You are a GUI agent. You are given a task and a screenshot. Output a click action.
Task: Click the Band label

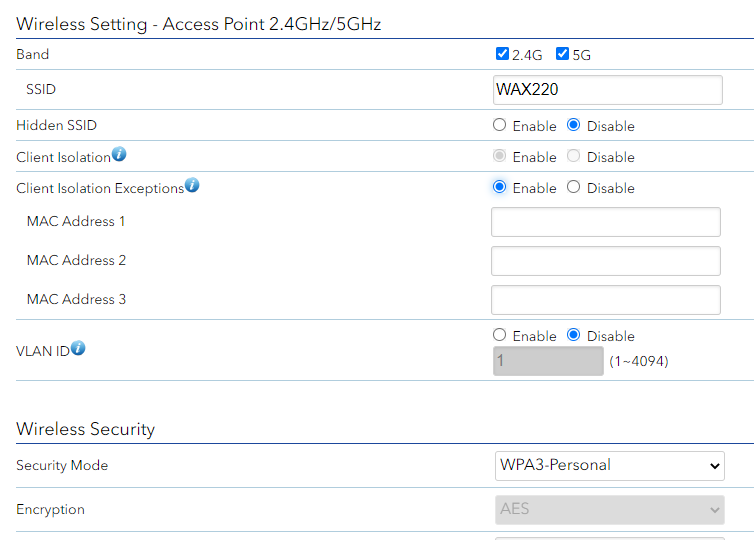(x=32, y=54)
